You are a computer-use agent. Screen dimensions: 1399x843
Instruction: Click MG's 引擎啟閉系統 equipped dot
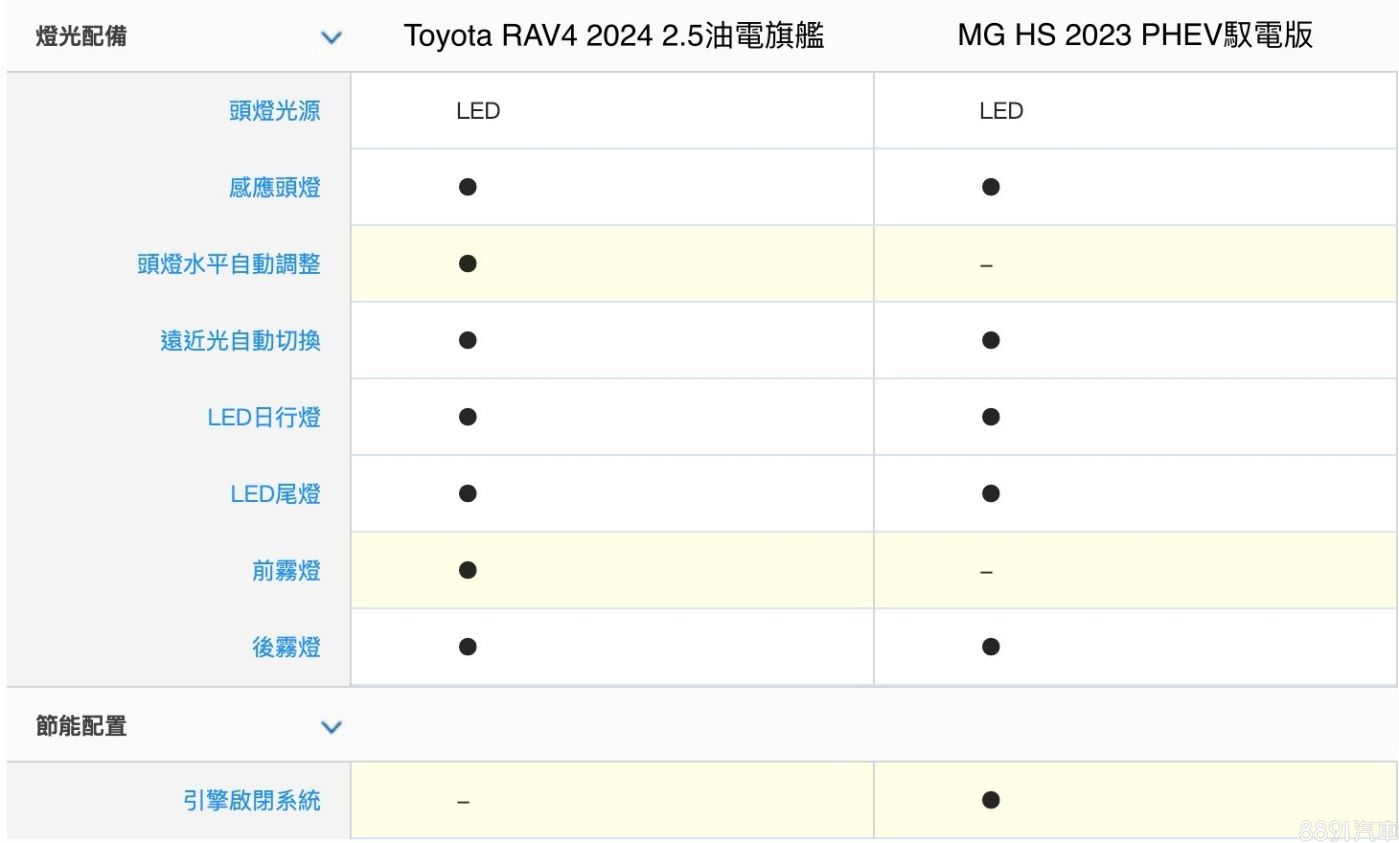[990, 800]
